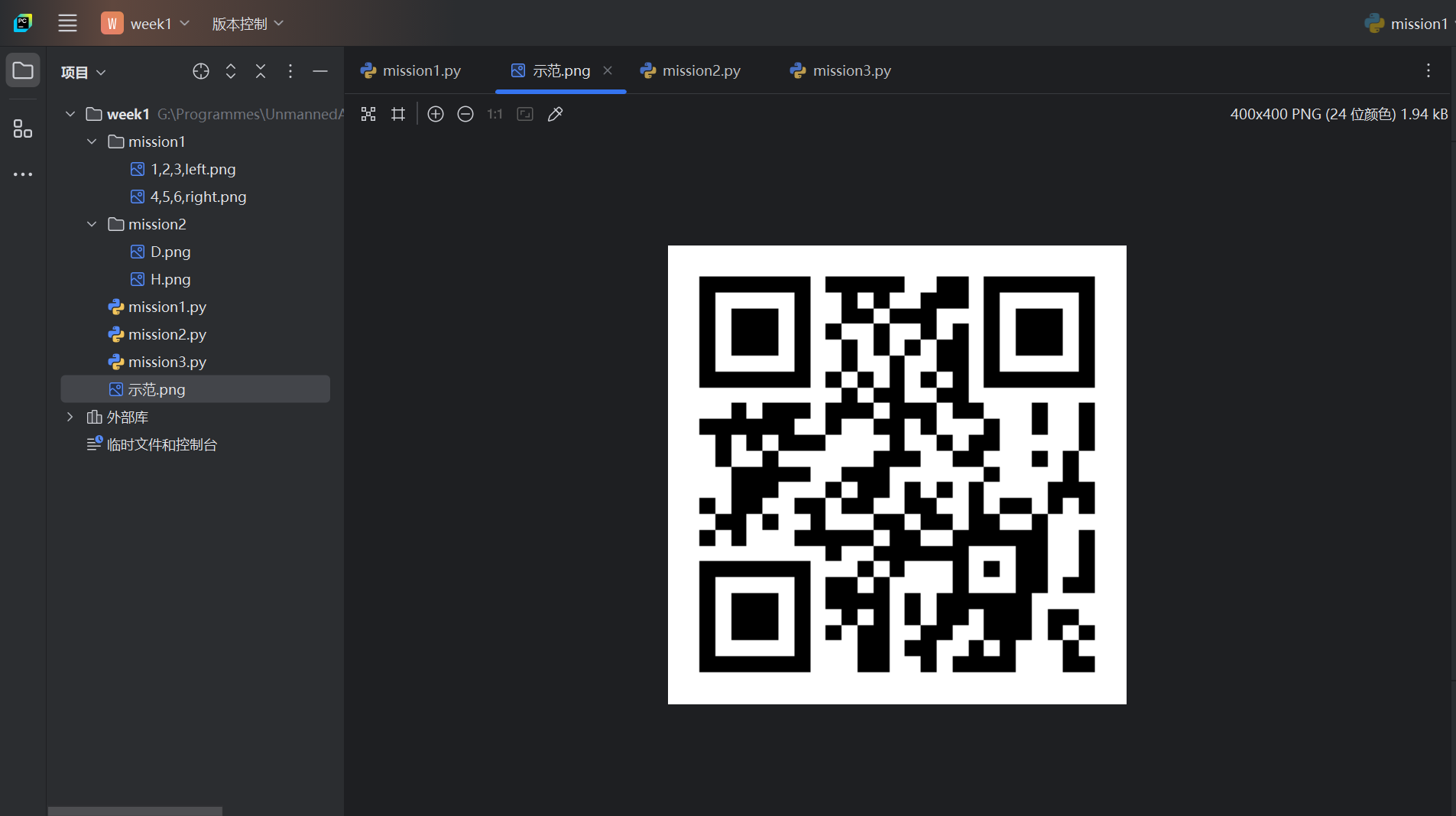
Task: Click the image info text 400x400 PNG
Action: 1338,114
